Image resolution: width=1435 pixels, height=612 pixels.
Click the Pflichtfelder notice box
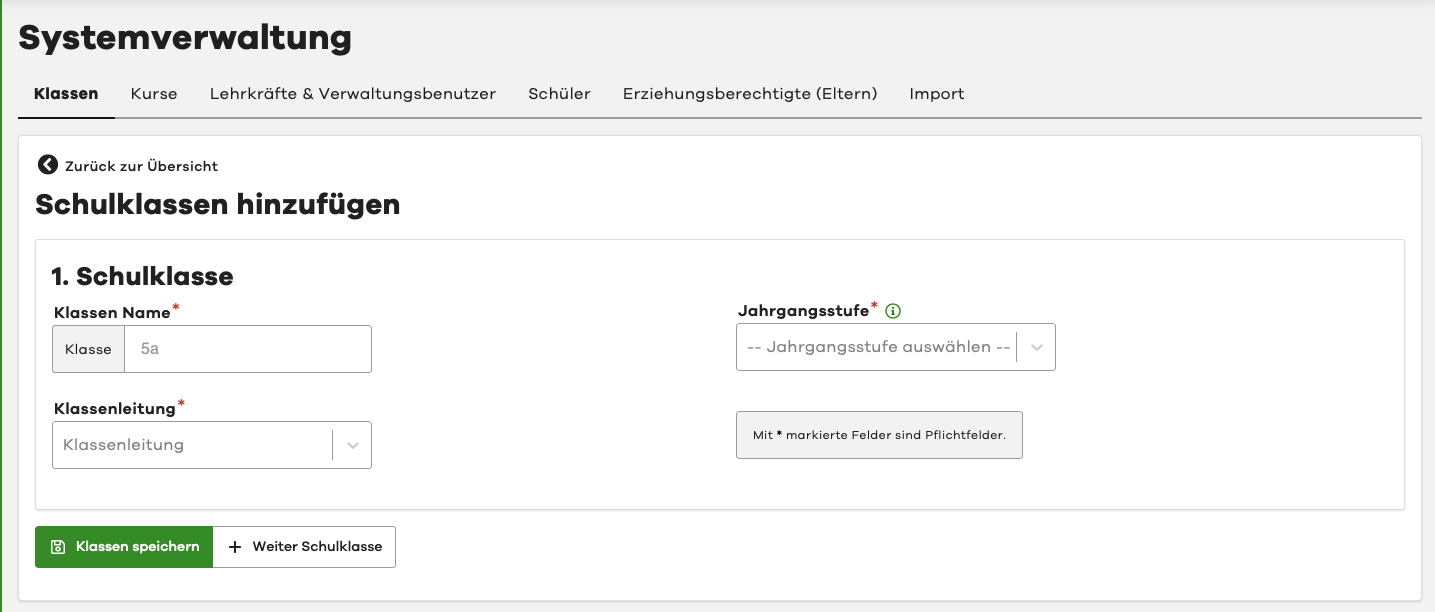[x=879, y=435]
